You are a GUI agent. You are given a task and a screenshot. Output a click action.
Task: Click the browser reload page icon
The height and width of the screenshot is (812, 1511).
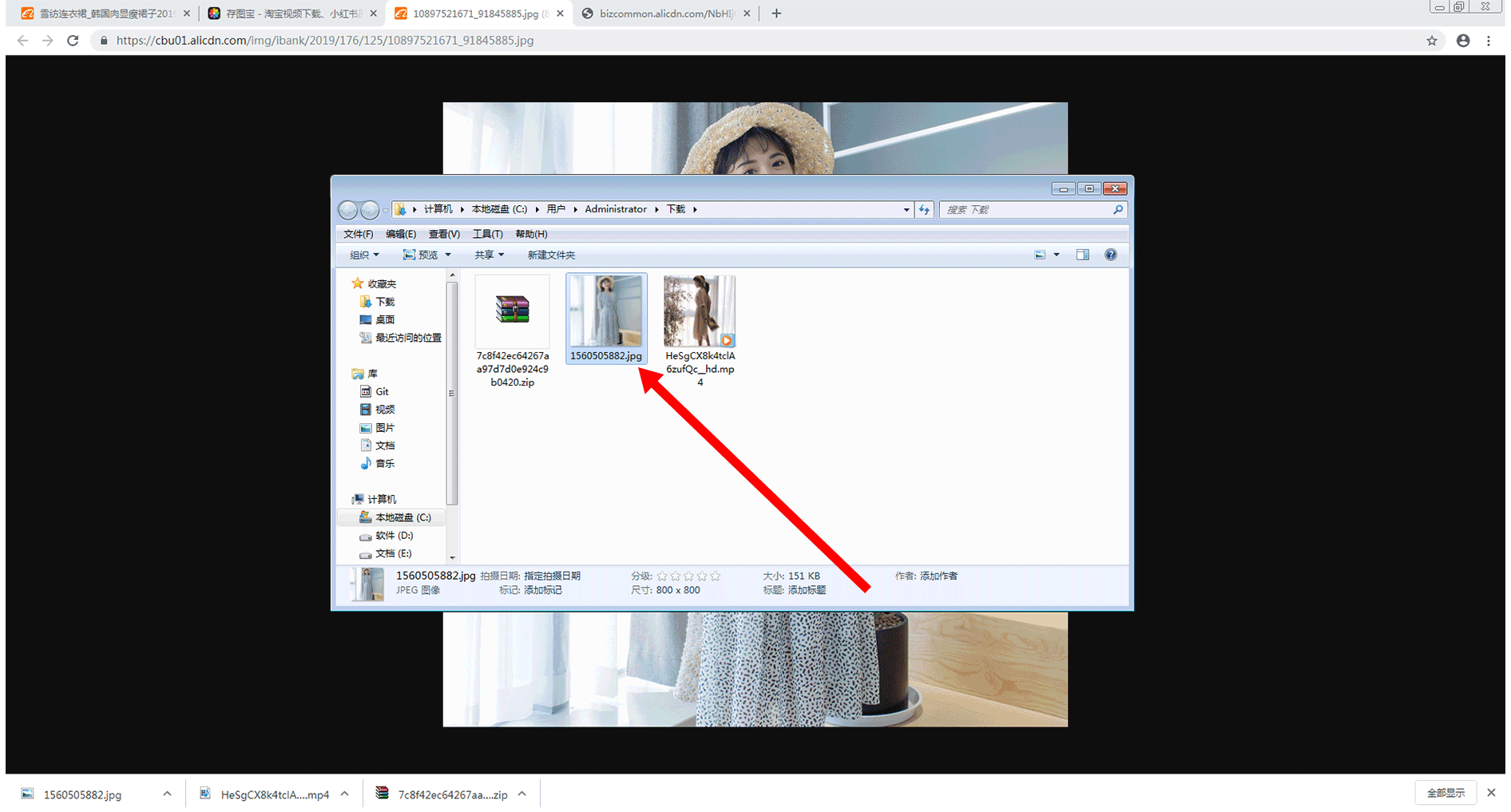(73, 41)
